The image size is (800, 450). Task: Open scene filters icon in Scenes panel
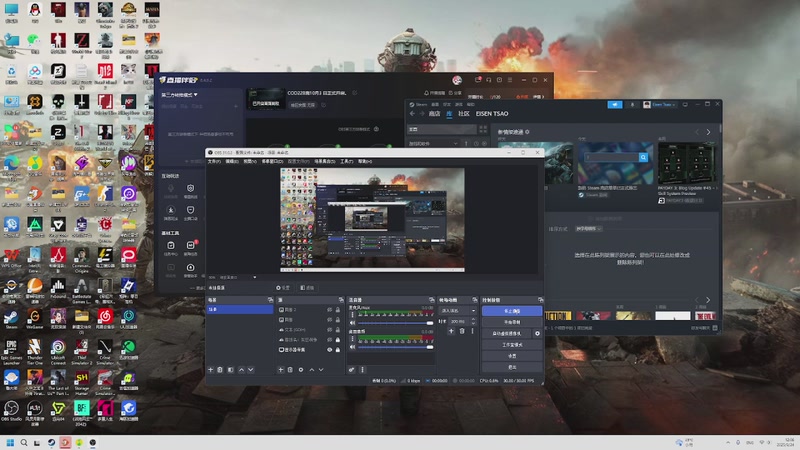coord(231,369)
